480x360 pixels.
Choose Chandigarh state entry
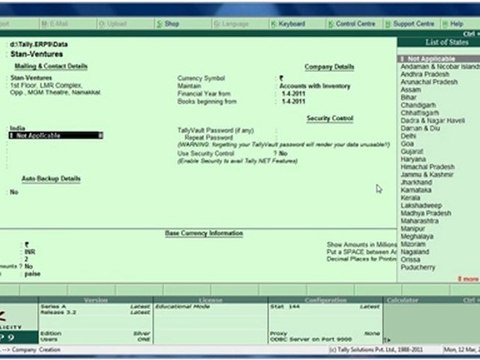coord(418,105)
